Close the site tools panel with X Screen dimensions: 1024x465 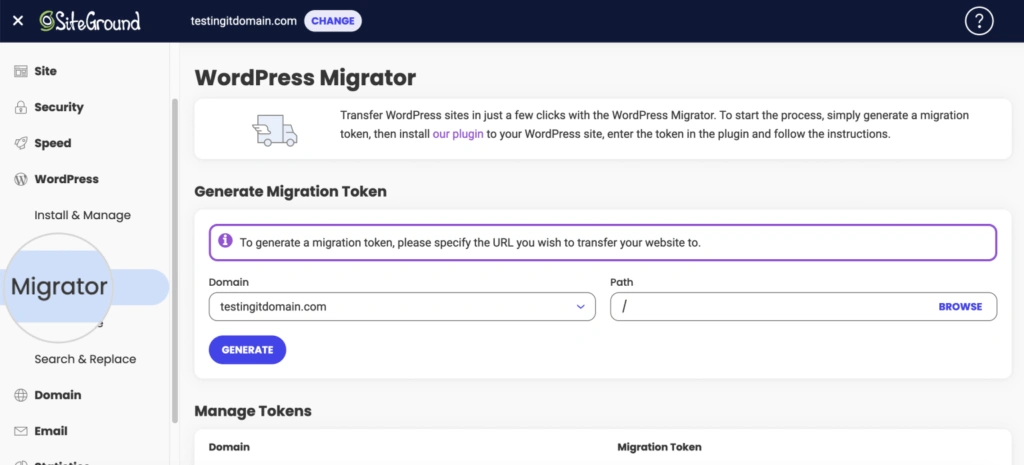click(x=18, y=21)
